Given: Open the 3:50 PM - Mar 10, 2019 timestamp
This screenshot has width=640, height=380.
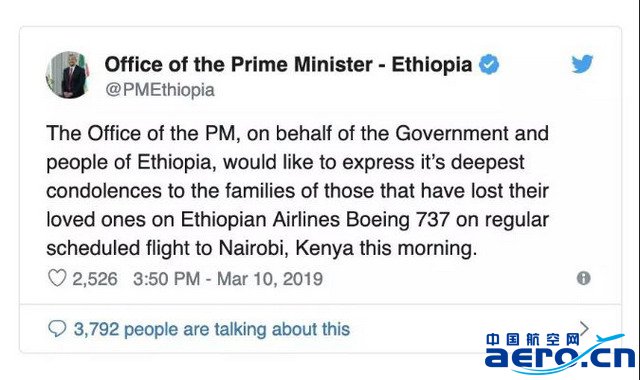Looking at the screenshot, I should pyautogui.click(x=228, y=279).
